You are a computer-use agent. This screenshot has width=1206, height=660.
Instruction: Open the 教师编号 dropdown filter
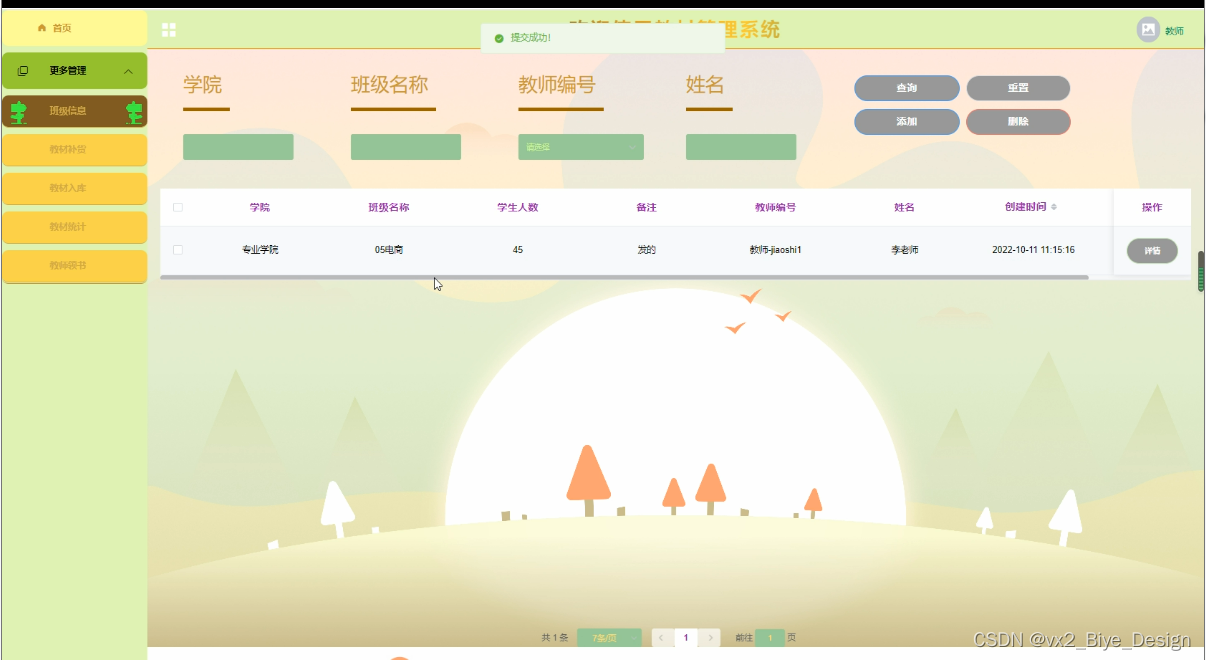coord(581,147)
